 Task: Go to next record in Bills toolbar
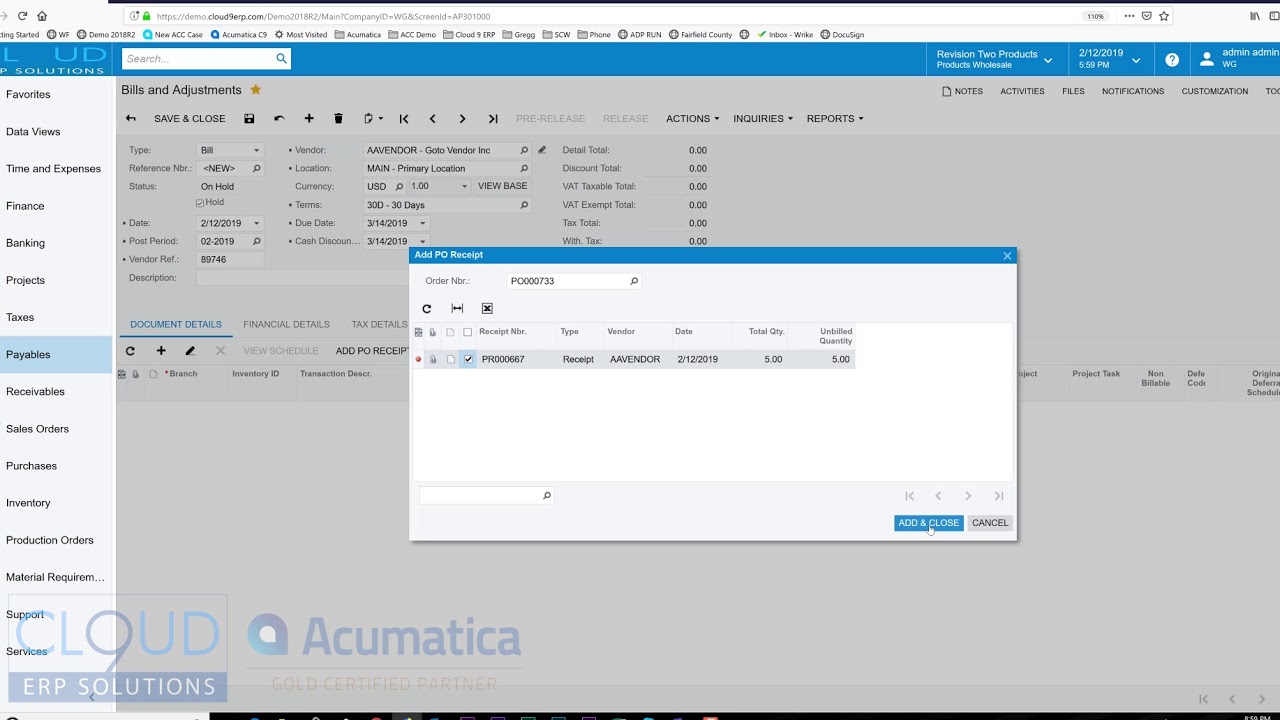(x=462, y=119)
